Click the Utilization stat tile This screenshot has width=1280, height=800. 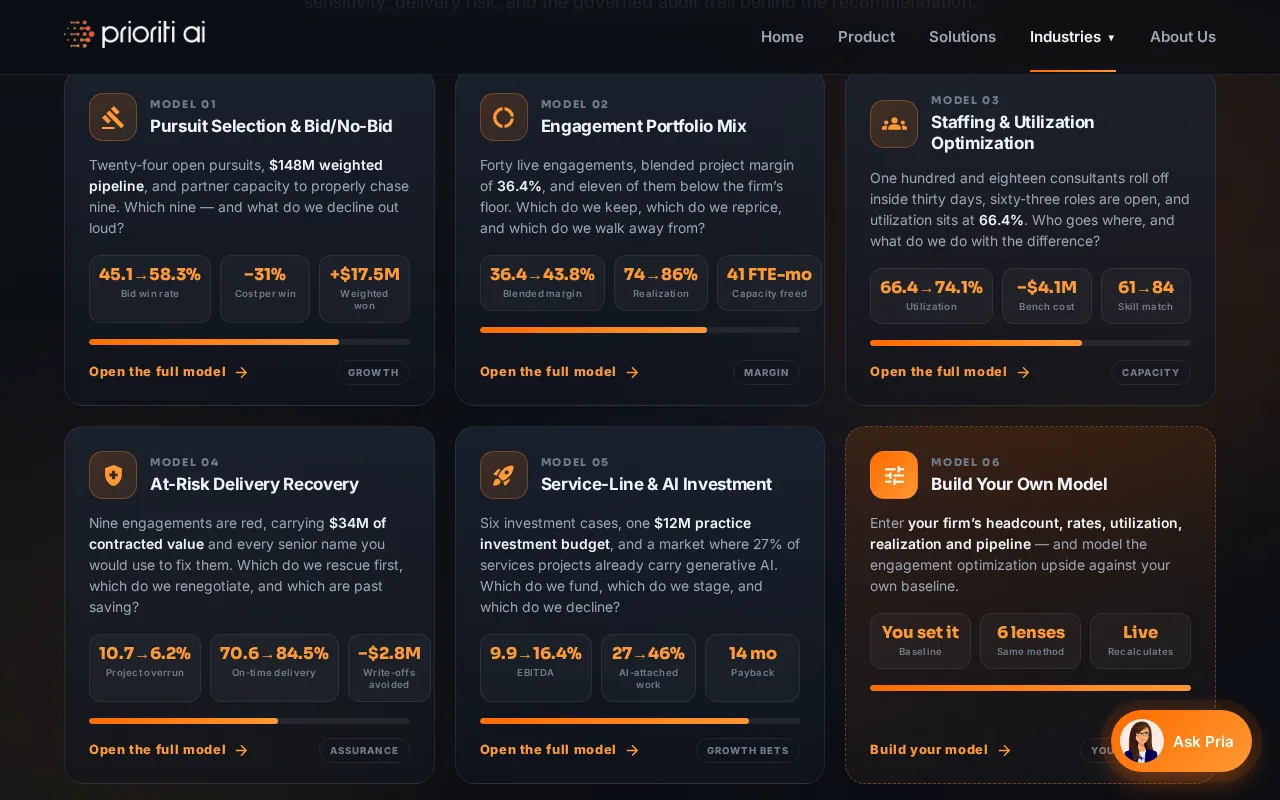[x=931, y=296]
